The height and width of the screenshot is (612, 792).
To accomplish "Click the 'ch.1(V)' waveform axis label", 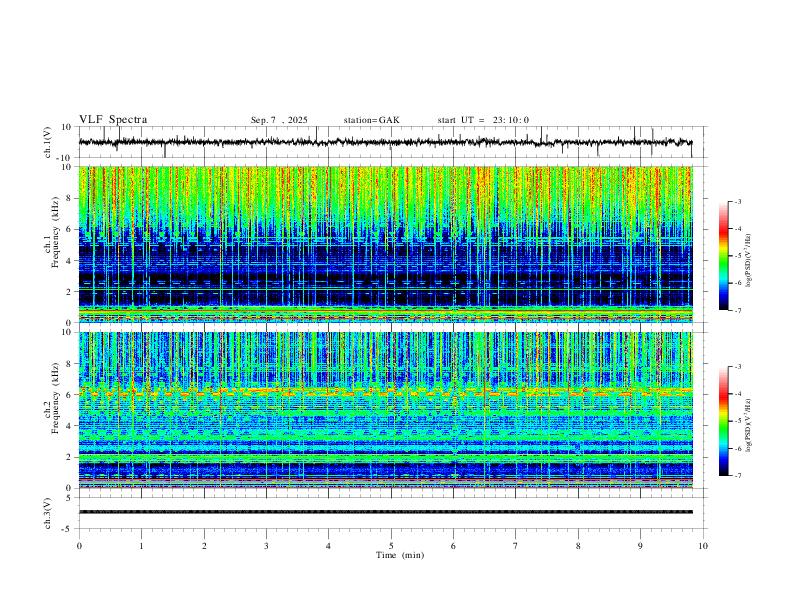I will (48, 142).
